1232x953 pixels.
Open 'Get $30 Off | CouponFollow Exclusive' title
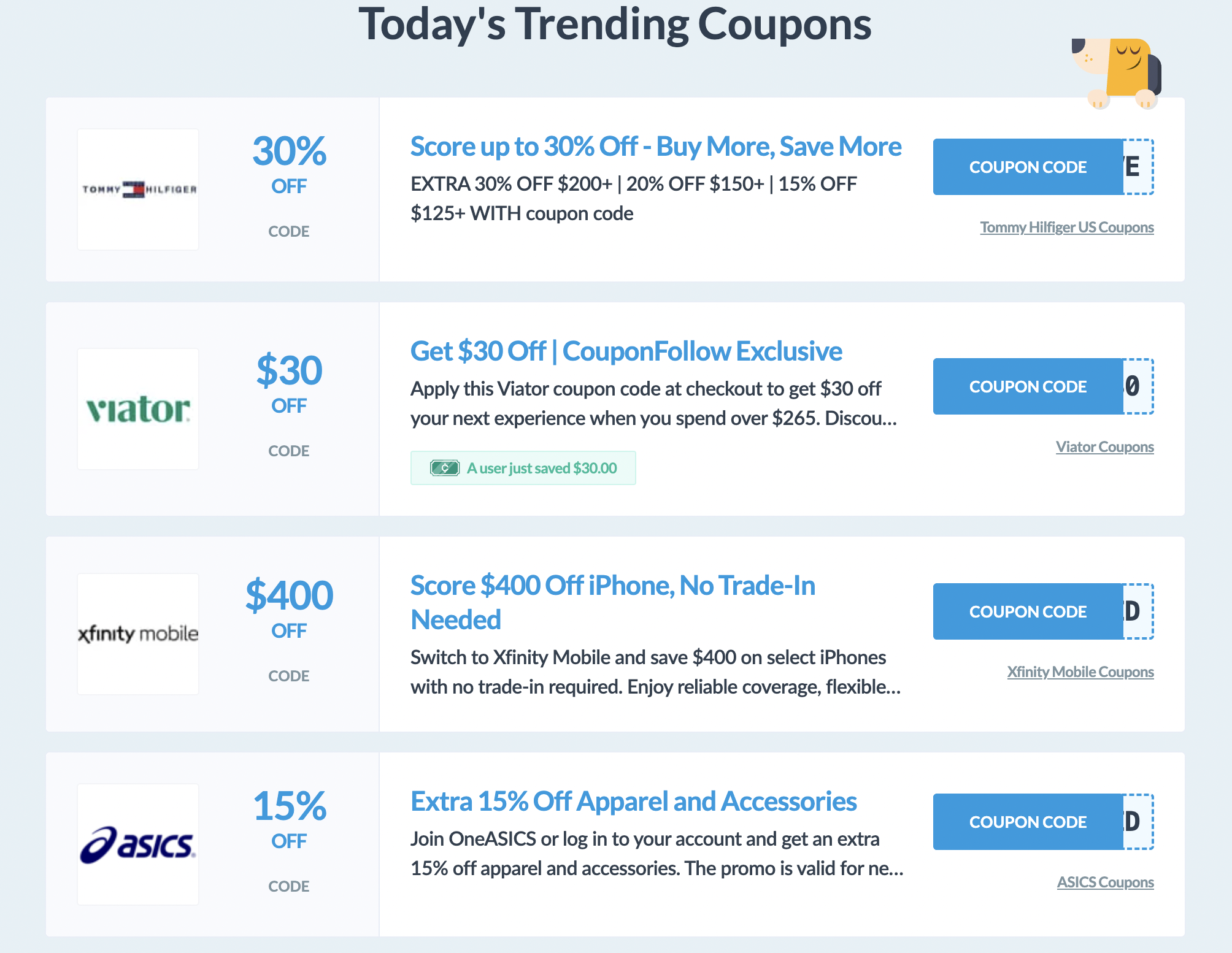pyautogui.click(x=626, y=351)
